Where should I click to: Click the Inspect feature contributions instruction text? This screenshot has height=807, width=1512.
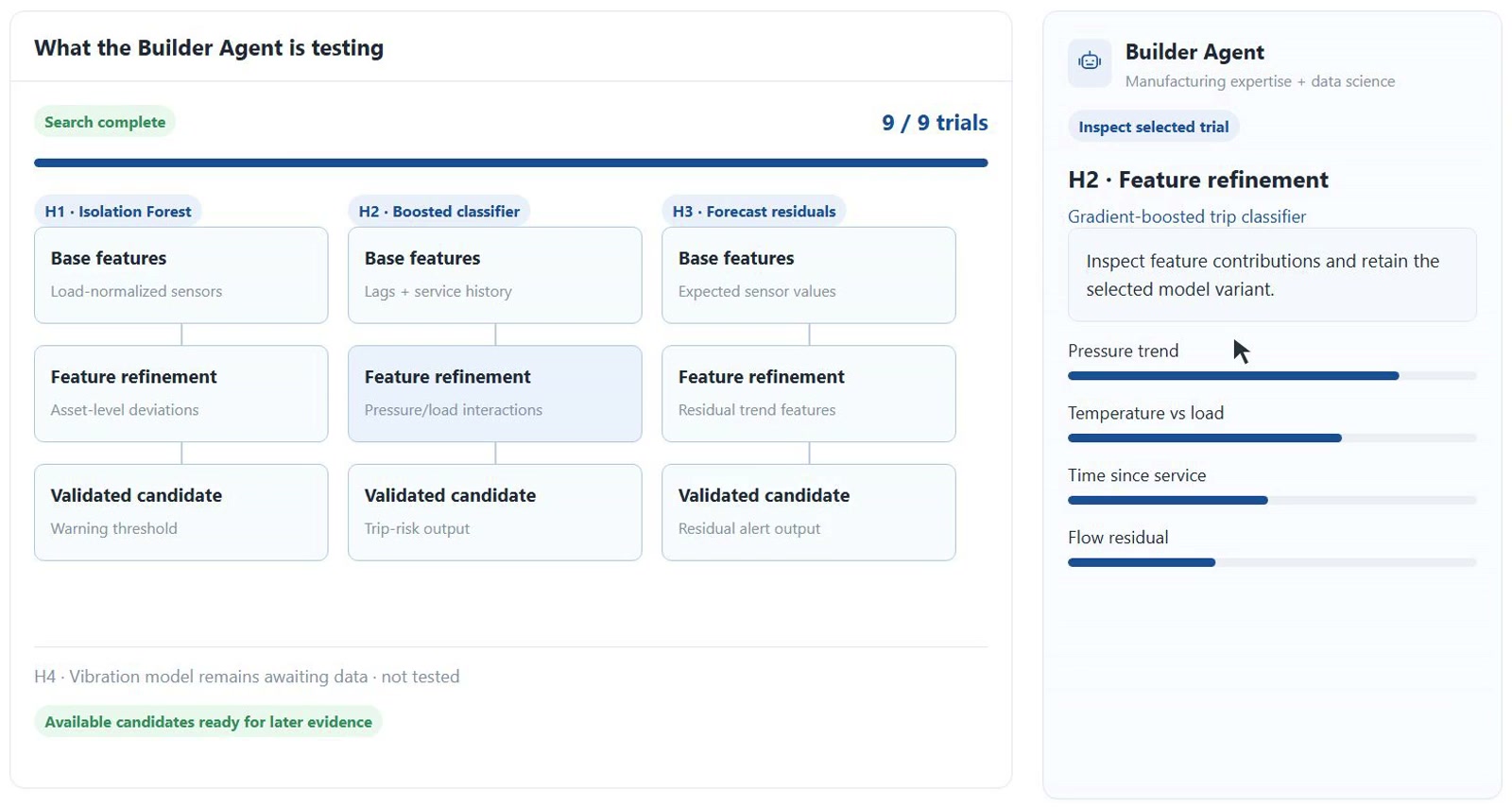click(x=1263, y=275)
